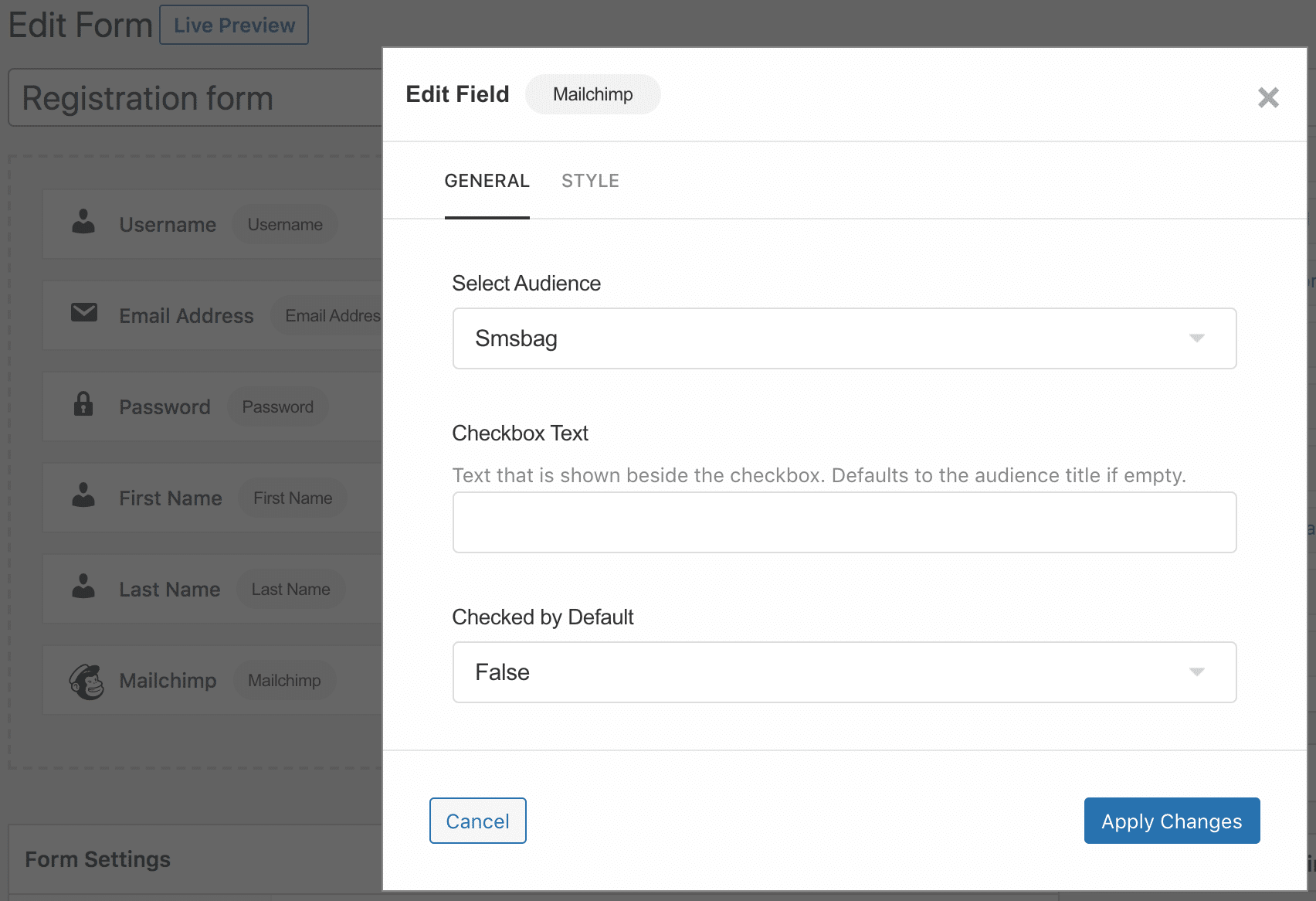
Task: Select the GENERAL tab
Action: pos(487,181)
